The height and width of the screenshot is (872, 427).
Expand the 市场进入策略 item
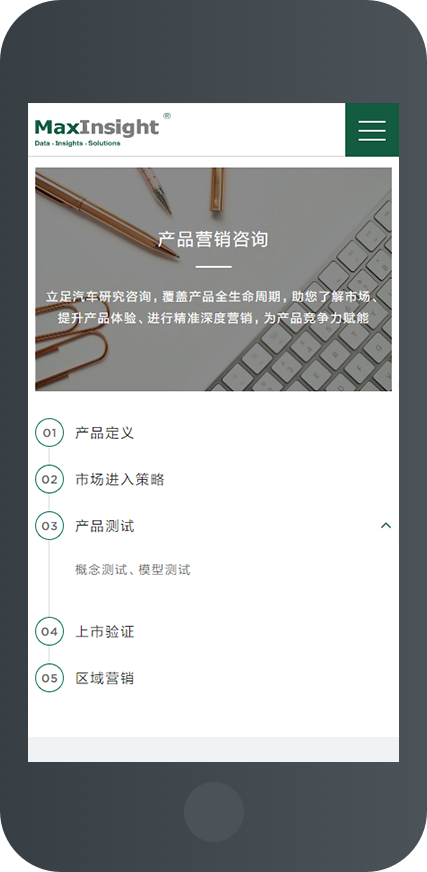pyautogui.click(x=120, y=479)
